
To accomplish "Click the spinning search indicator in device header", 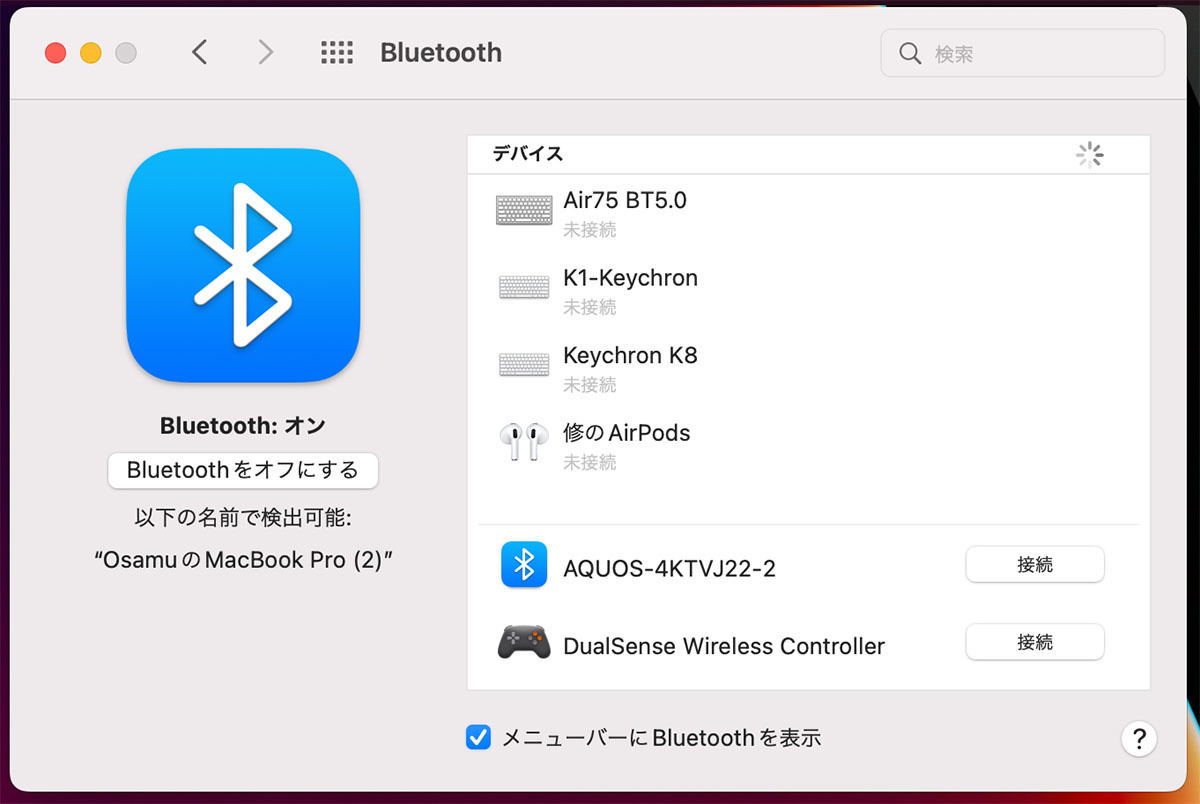I will (1089, 155).
